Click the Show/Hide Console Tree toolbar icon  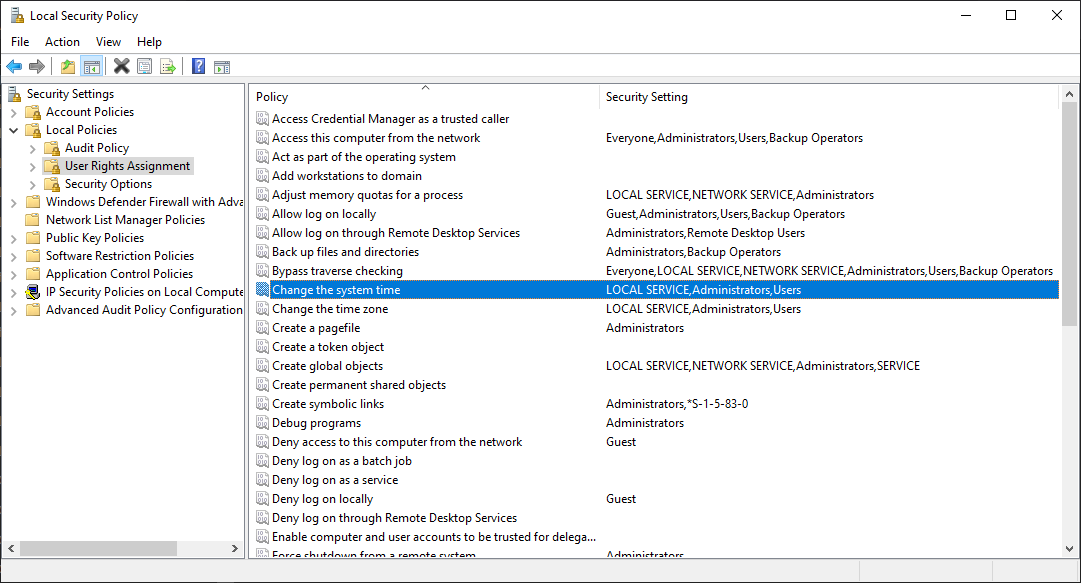[92, 66]
